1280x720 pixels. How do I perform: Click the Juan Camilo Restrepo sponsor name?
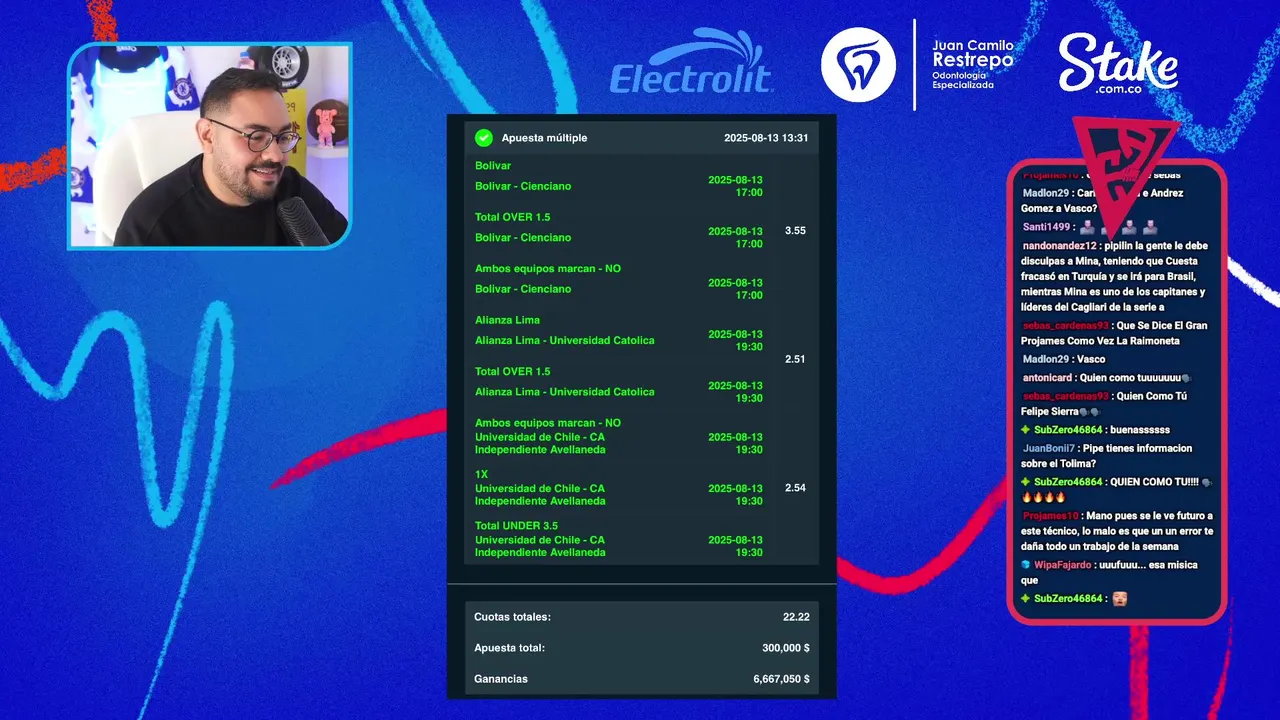(972, 53)
